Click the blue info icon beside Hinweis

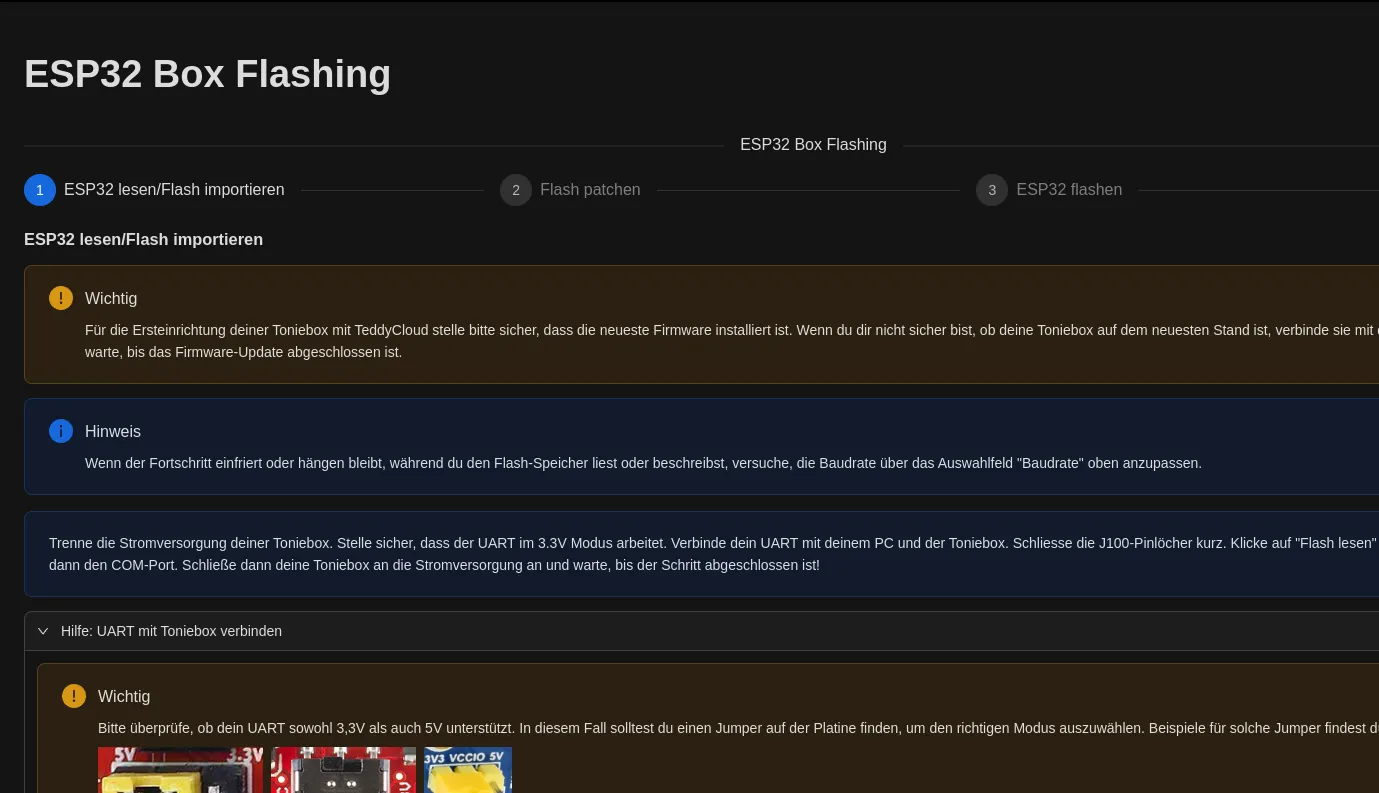(61, 431)
